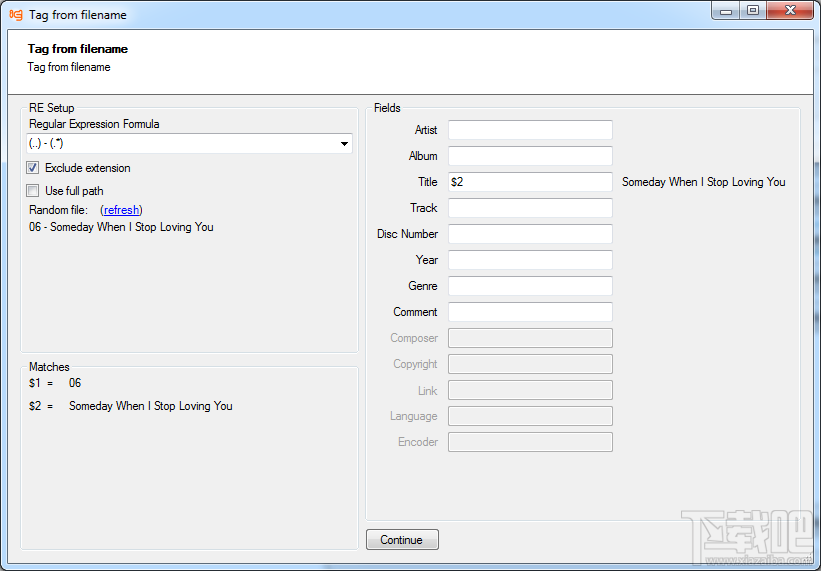
Task: Click the application icon in the title bar
Action: pyautogui.click(x=16, y=15)
